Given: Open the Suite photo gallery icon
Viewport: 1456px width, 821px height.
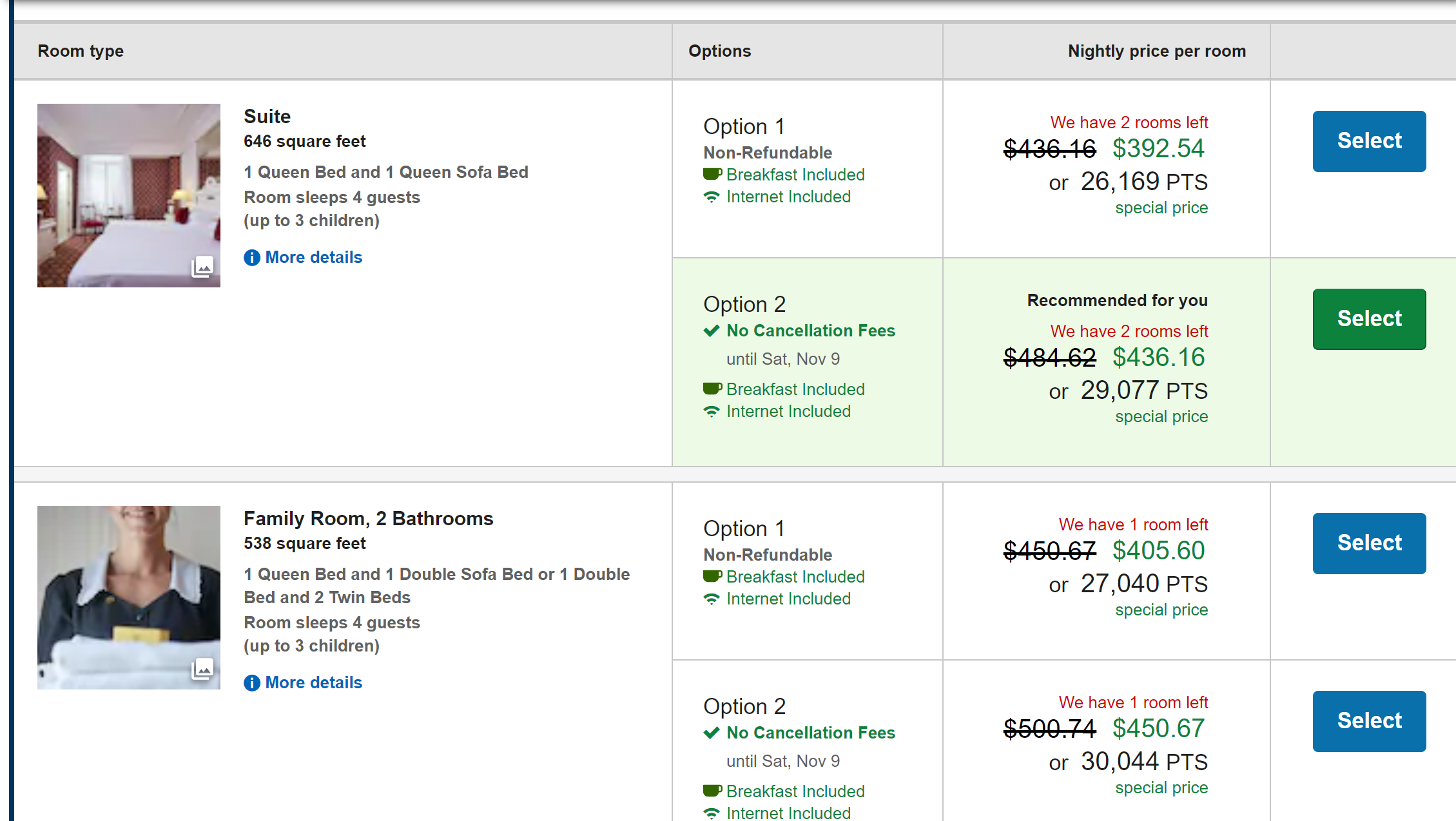Looking at the screenshot, I should (202, 266).
